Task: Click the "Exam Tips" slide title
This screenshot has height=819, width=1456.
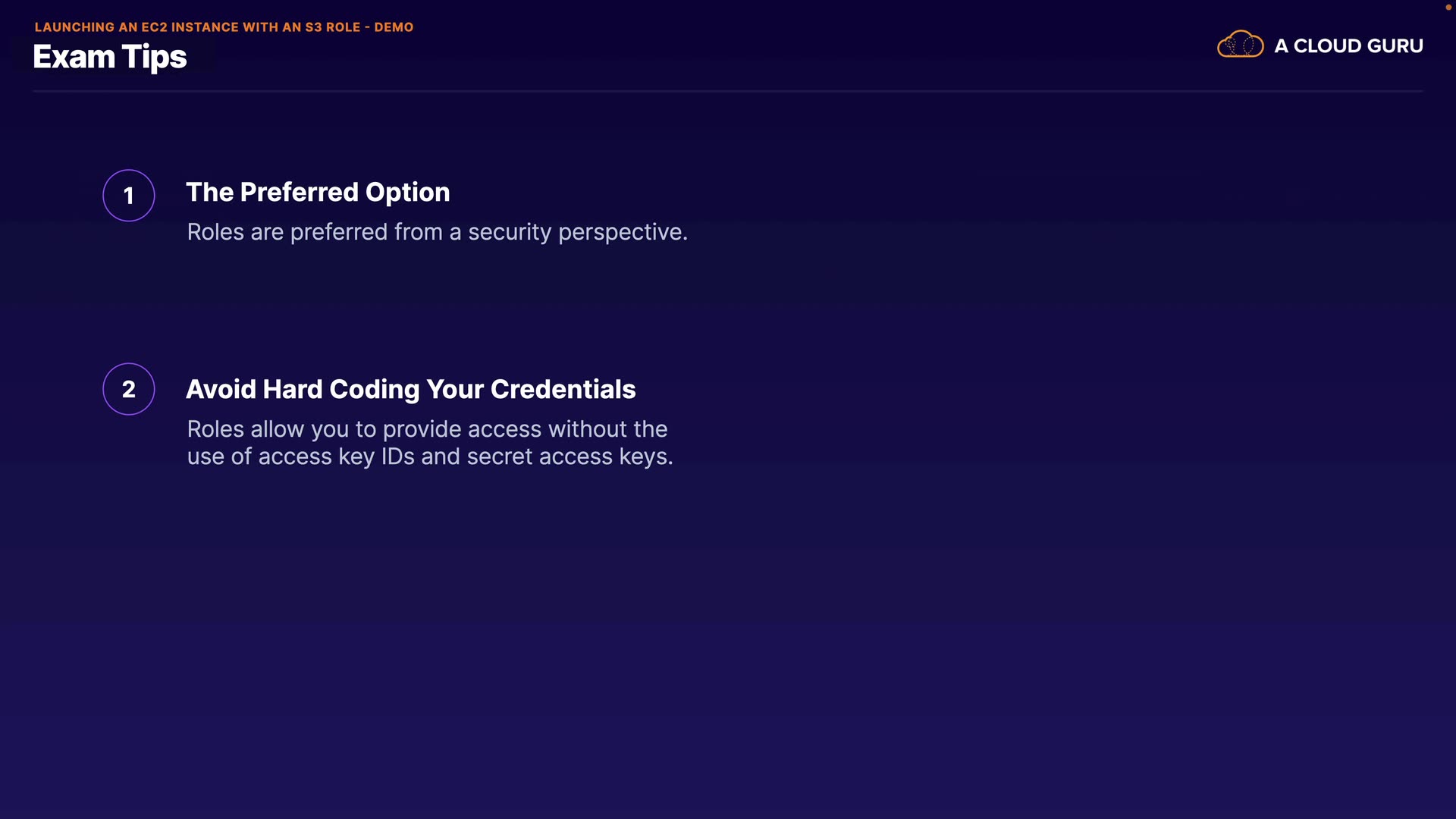Action: click(x=110, y=57)
